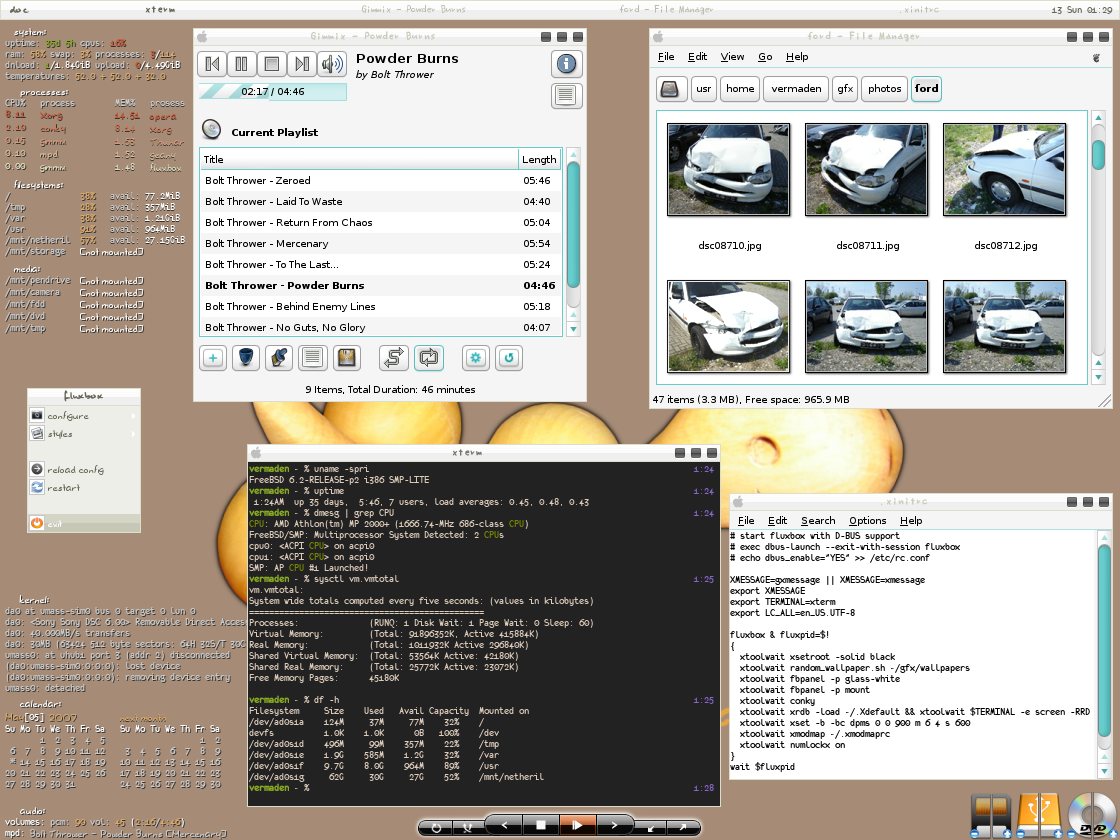This screenshot has height=840, width=1120.
Task: Toggle repeat mode in Gimmix
Action: [x=429, y=358]
